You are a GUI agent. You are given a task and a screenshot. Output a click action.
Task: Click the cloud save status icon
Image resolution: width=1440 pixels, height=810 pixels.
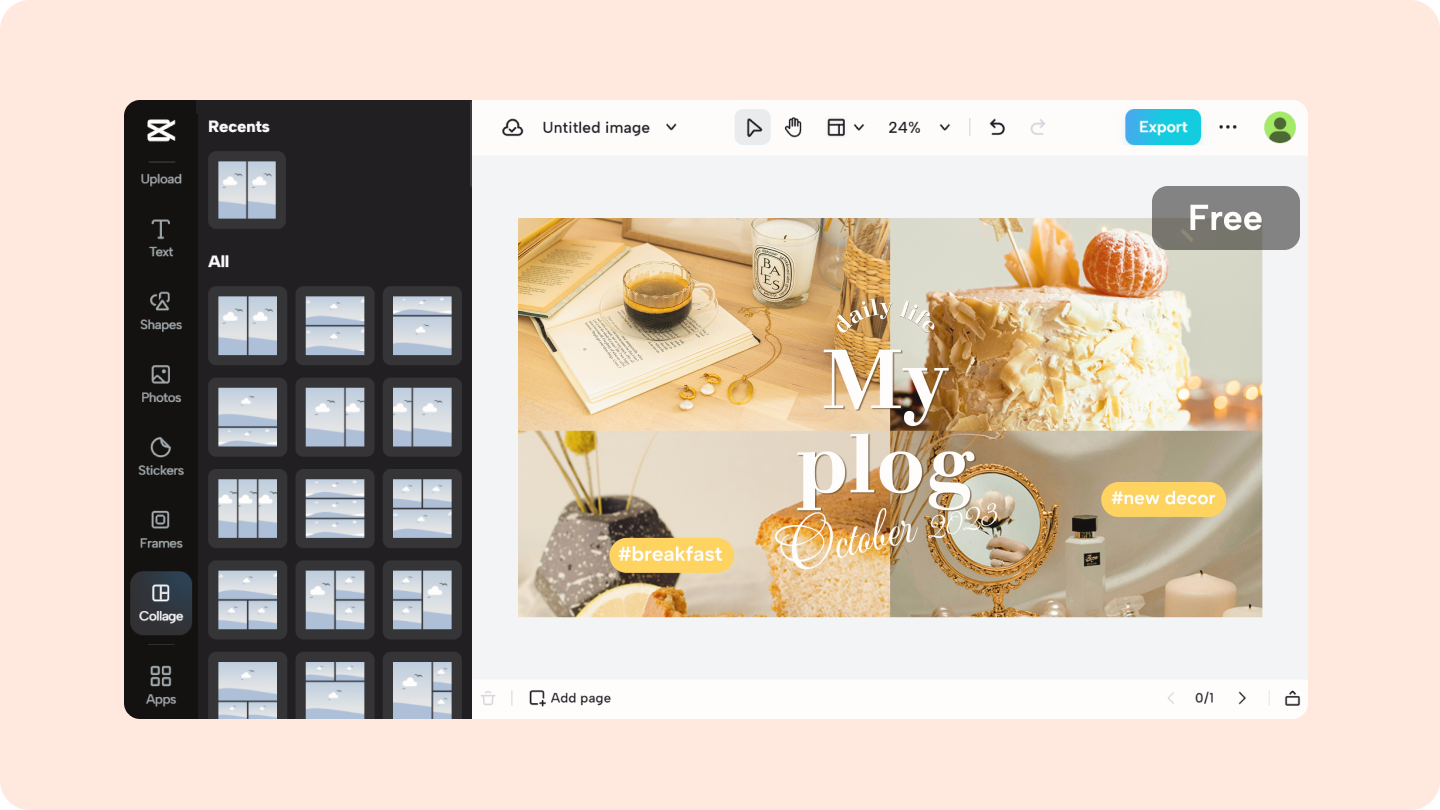pos(513,127)
